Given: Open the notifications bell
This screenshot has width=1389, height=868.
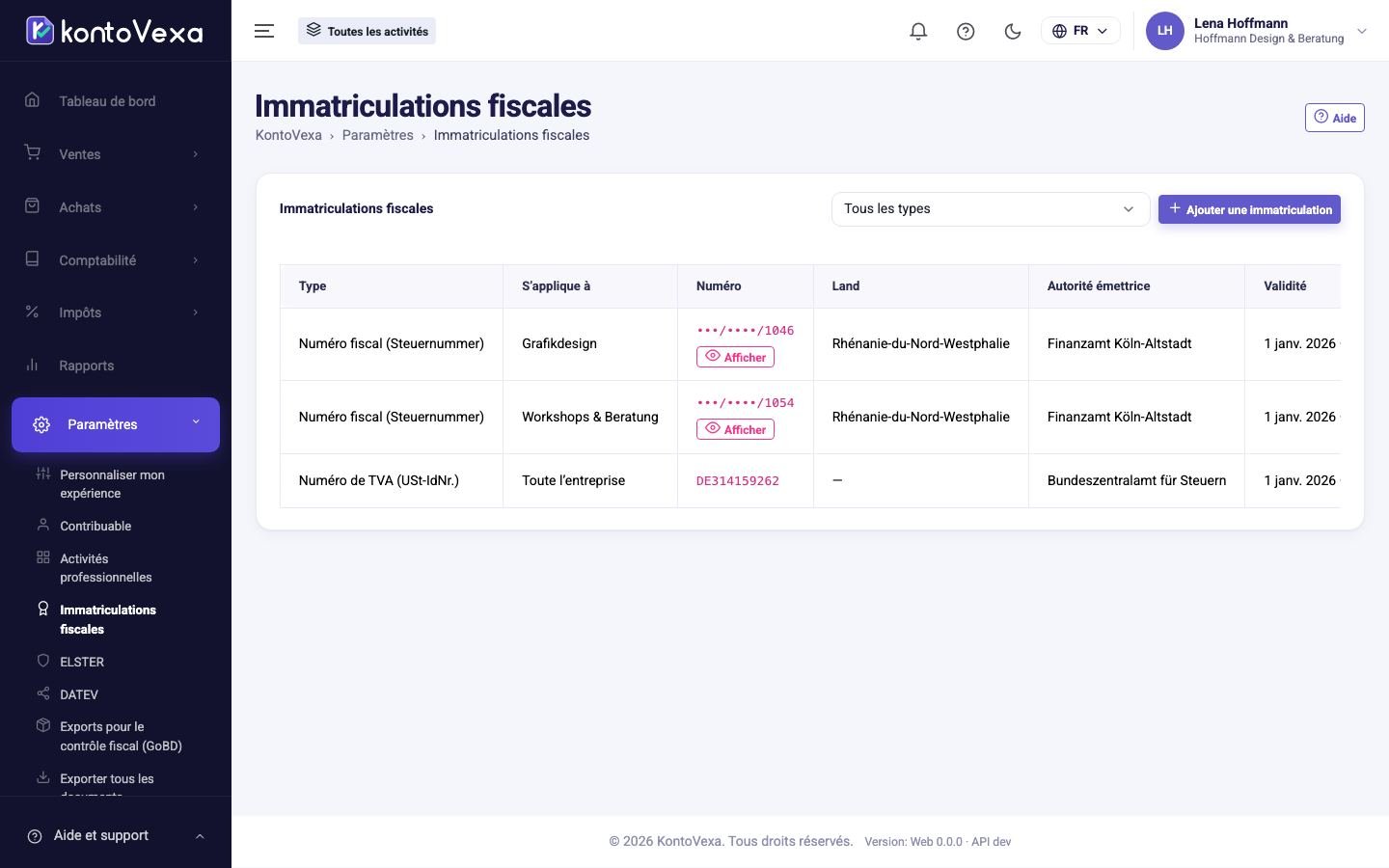Looking at the screenshot, I should (x=918, y=31).
